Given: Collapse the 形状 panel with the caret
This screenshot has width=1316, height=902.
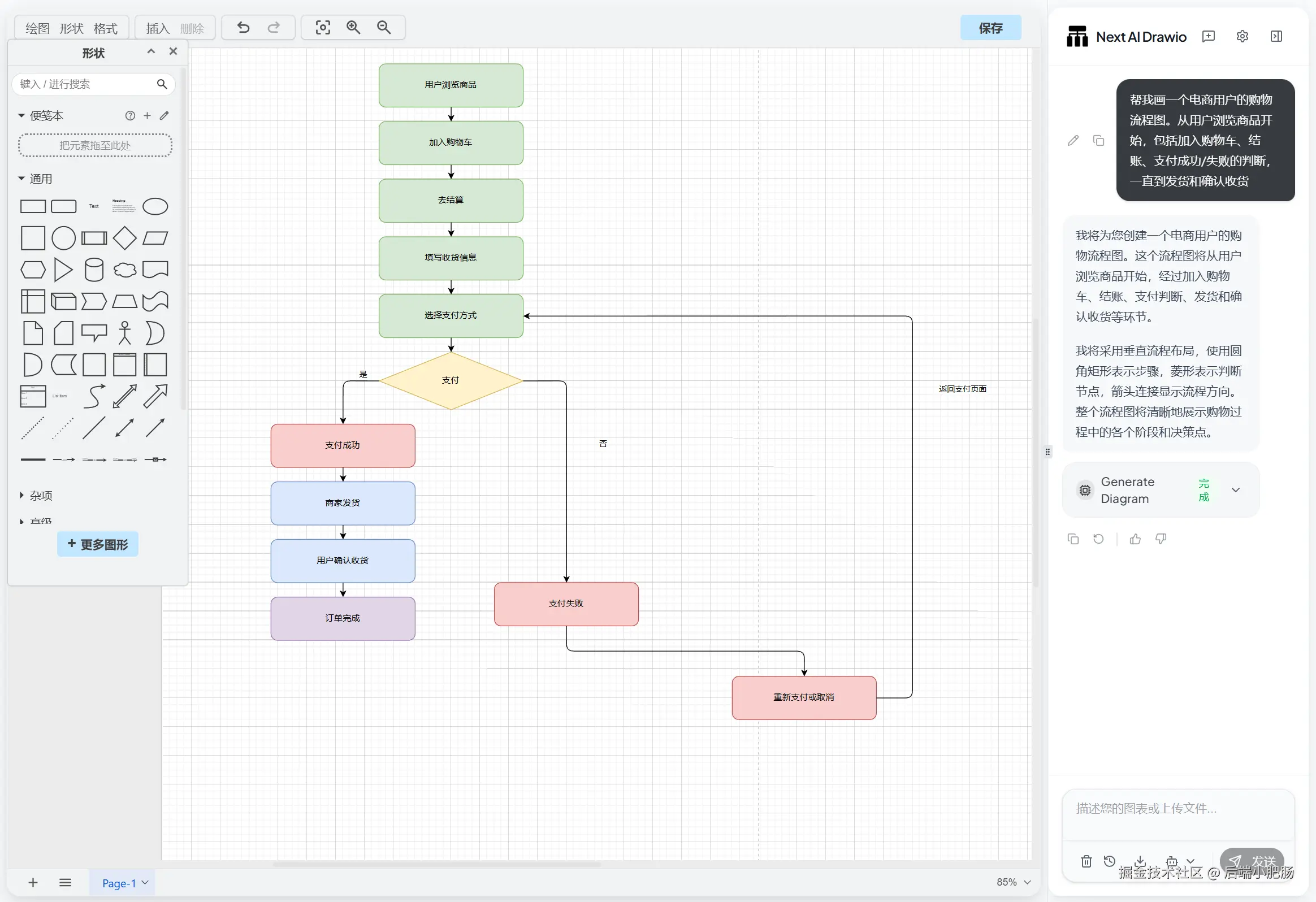Looking at the screenshot, I should point(151,51).
